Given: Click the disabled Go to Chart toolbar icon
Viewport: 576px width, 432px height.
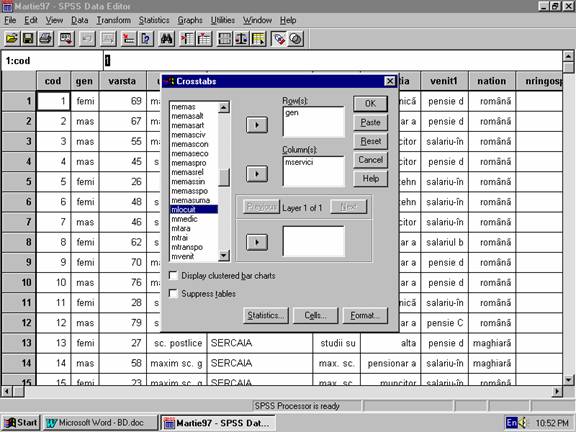Looking at the screenshot, I should click(x=108, y=39).
